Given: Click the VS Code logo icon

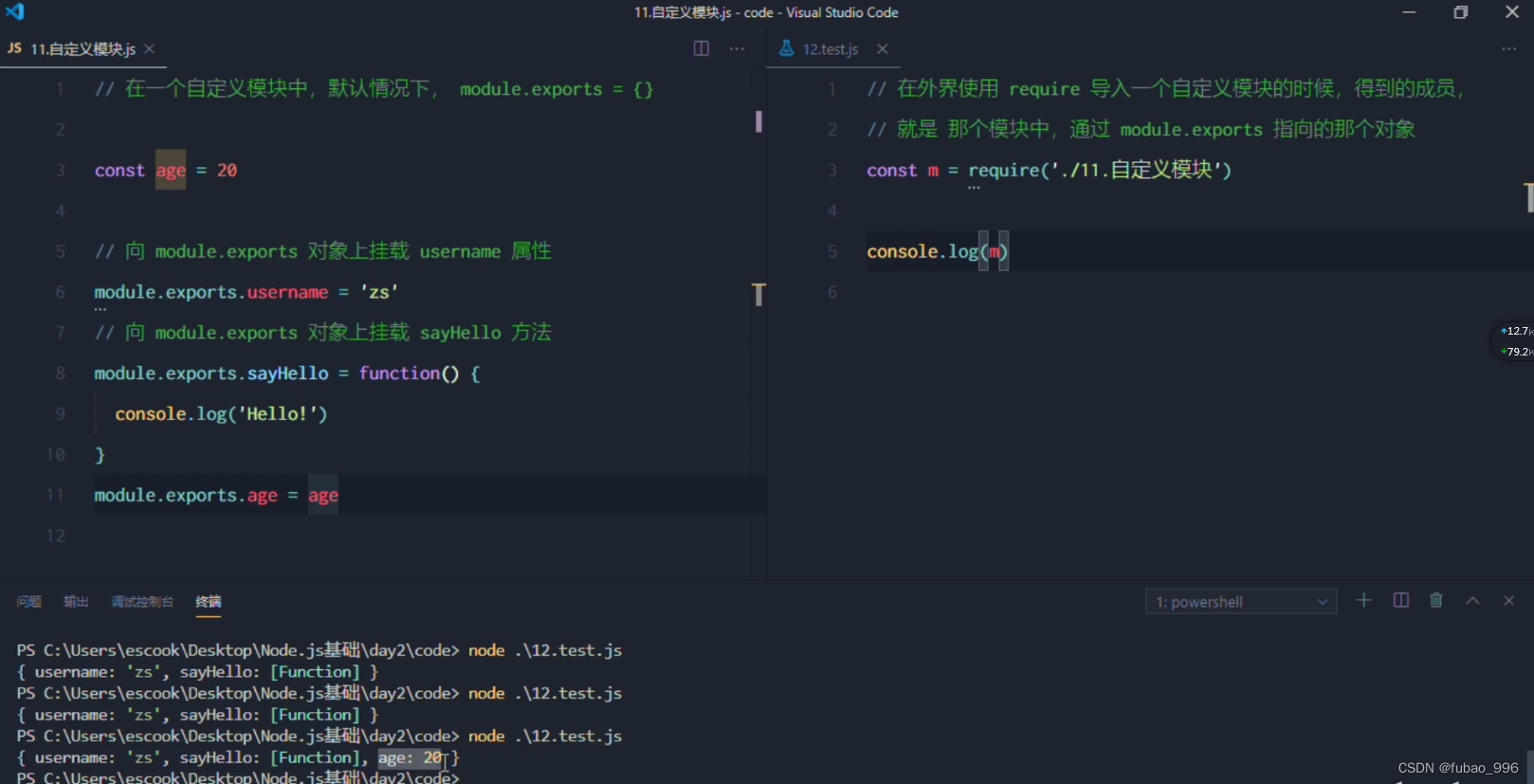Looking at the screenshot, I should pyautogui.click(x=14, y=11).
